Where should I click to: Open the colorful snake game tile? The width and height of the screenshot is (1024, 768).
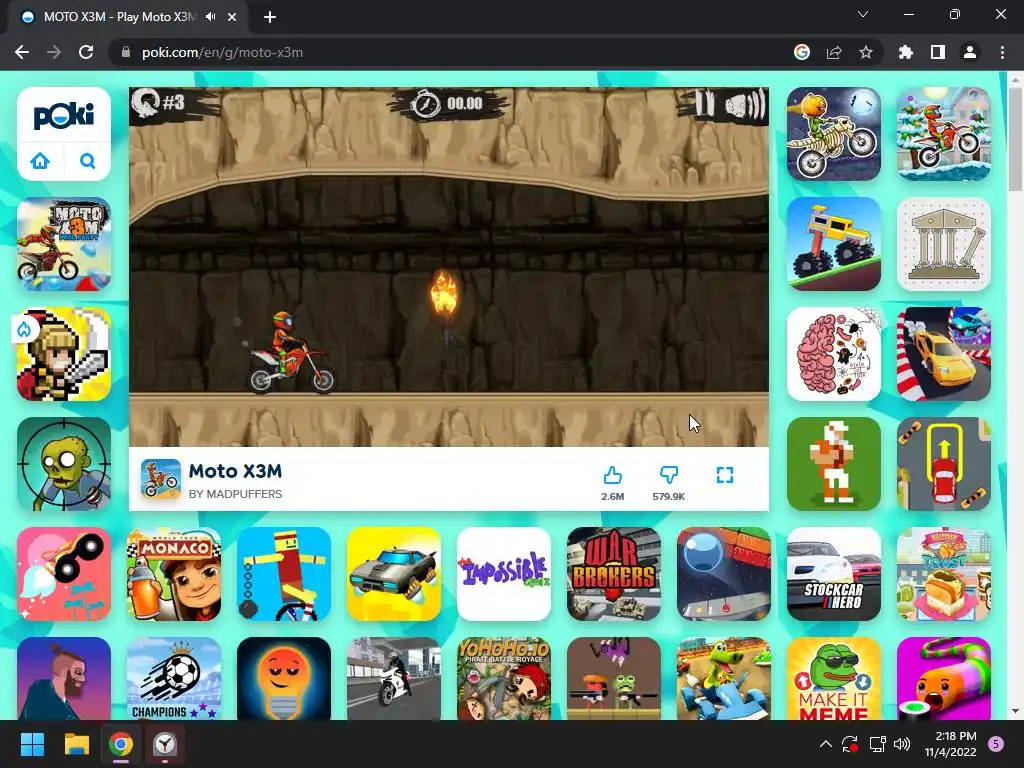[x=944, y=679]
